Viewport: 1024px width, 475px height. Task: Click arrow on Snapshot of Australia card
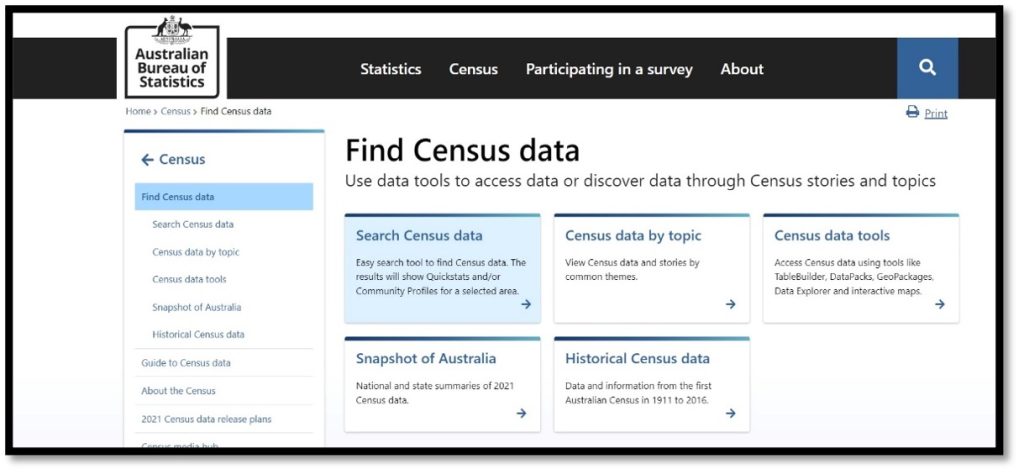coord(521,413)
